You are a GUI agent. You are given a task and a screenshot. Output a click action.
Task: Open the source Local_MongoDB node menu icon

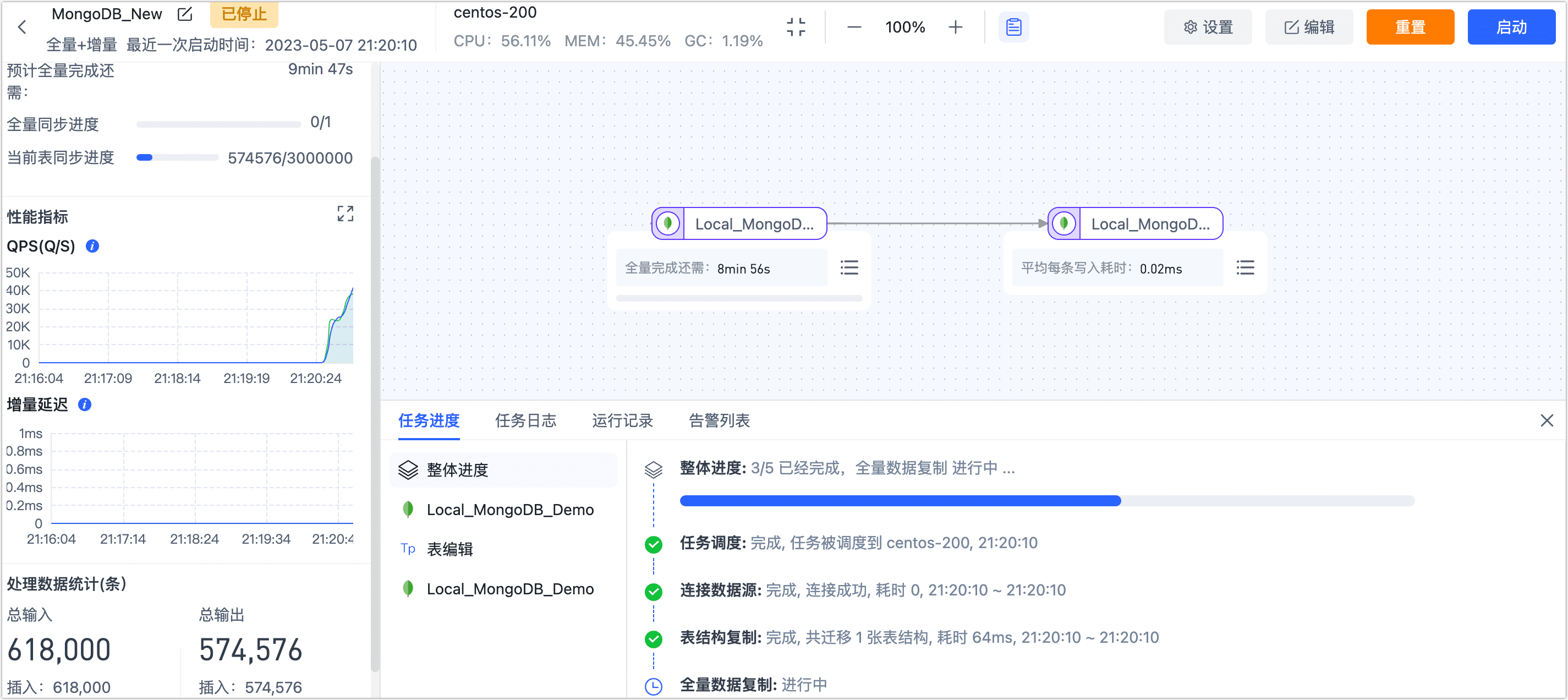[x=849, y=267]
